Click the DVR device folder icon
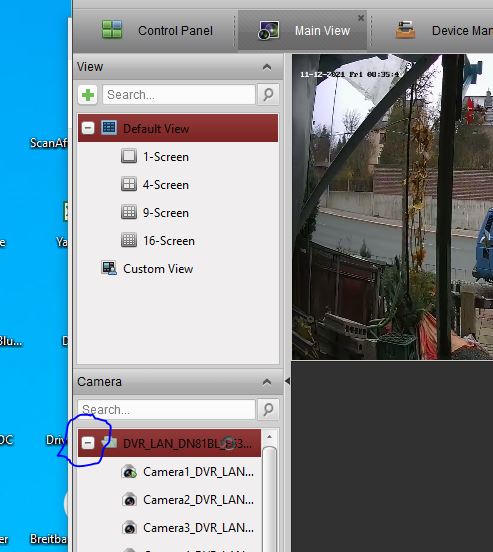 pos(109,442)
